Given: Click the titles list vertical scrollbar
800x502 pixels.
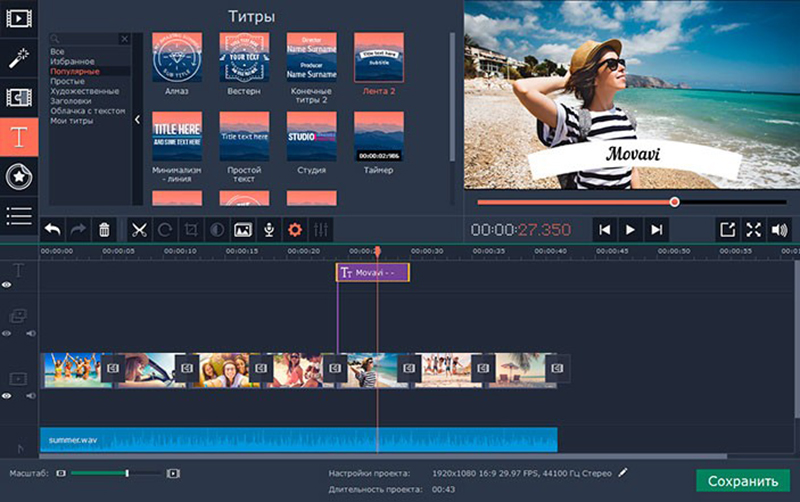Looking at the screenshot, I should point(452,97).
